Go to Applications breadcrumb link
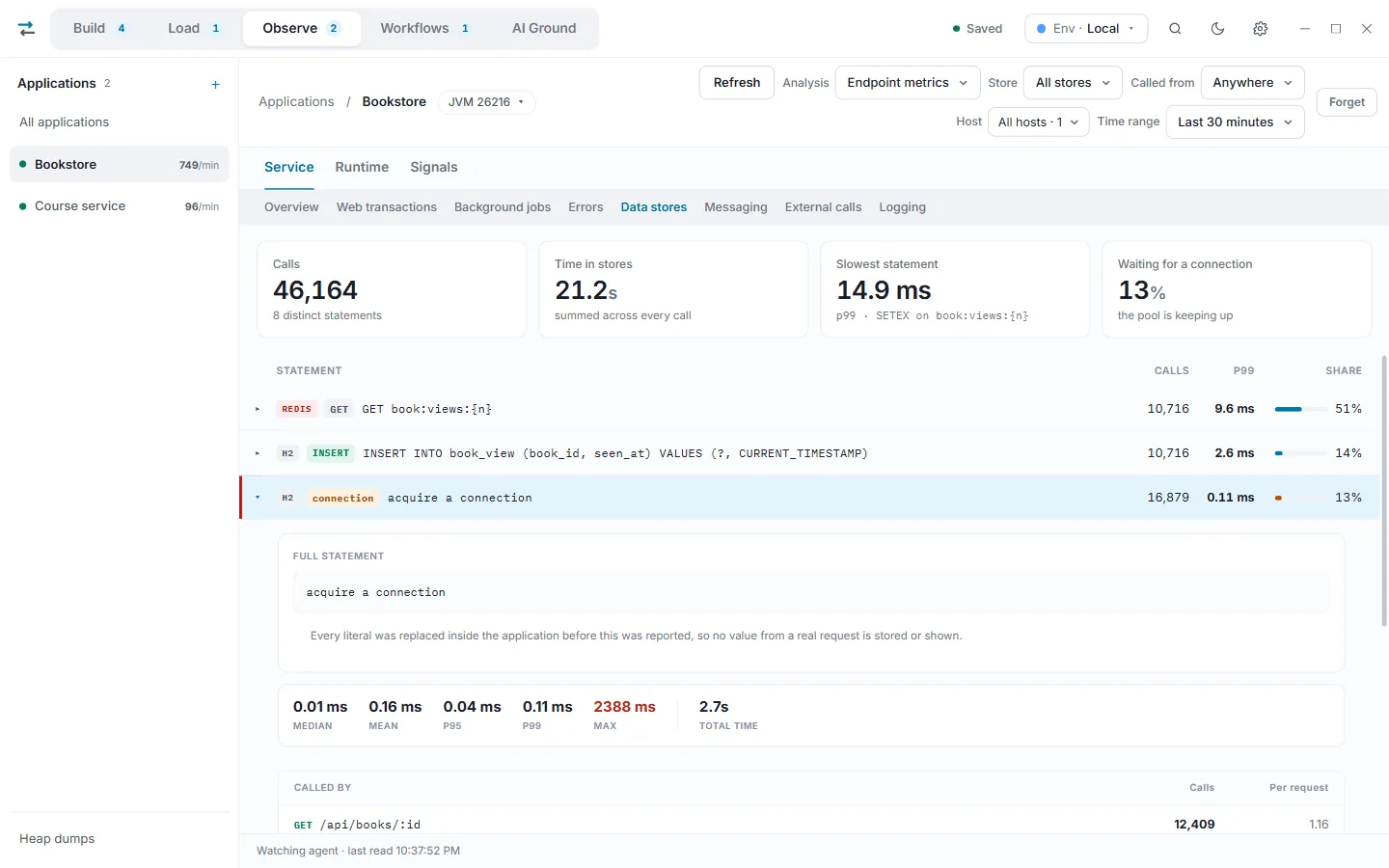This screenshot has height=868, width=1389. 296,102
